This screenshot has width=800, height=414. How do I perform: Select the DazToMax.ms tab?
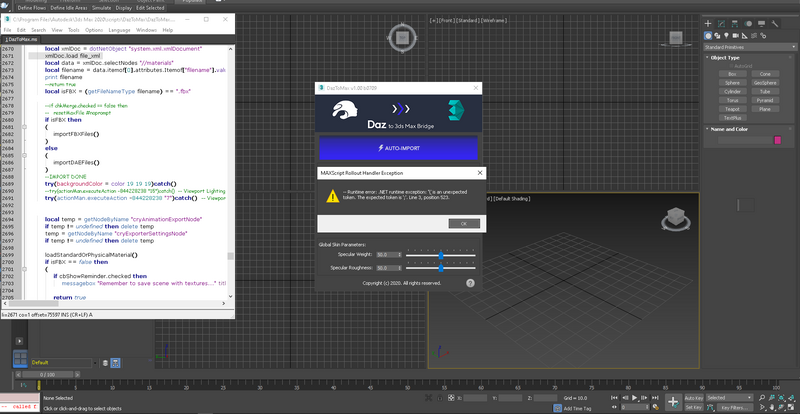click(20, 39)
